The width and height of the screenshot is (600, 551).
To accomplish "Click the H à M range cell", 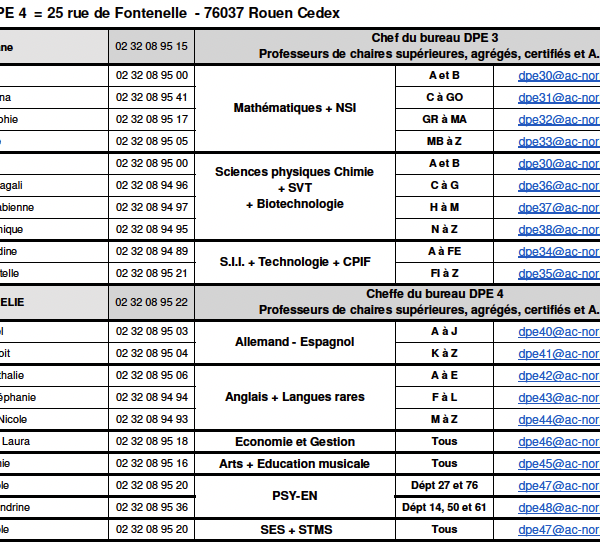I will (x=444, y=207).
